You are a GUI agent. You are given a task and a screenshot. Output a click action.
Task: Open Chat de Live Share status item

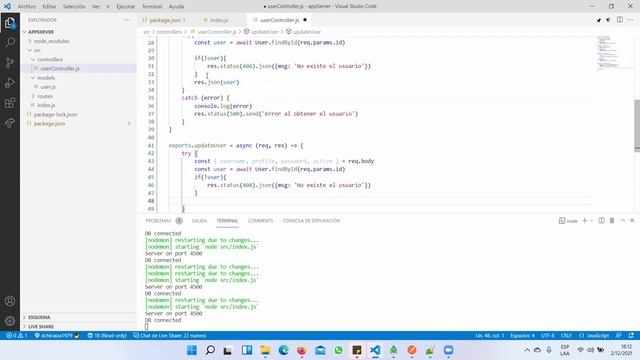click(169, 336)
